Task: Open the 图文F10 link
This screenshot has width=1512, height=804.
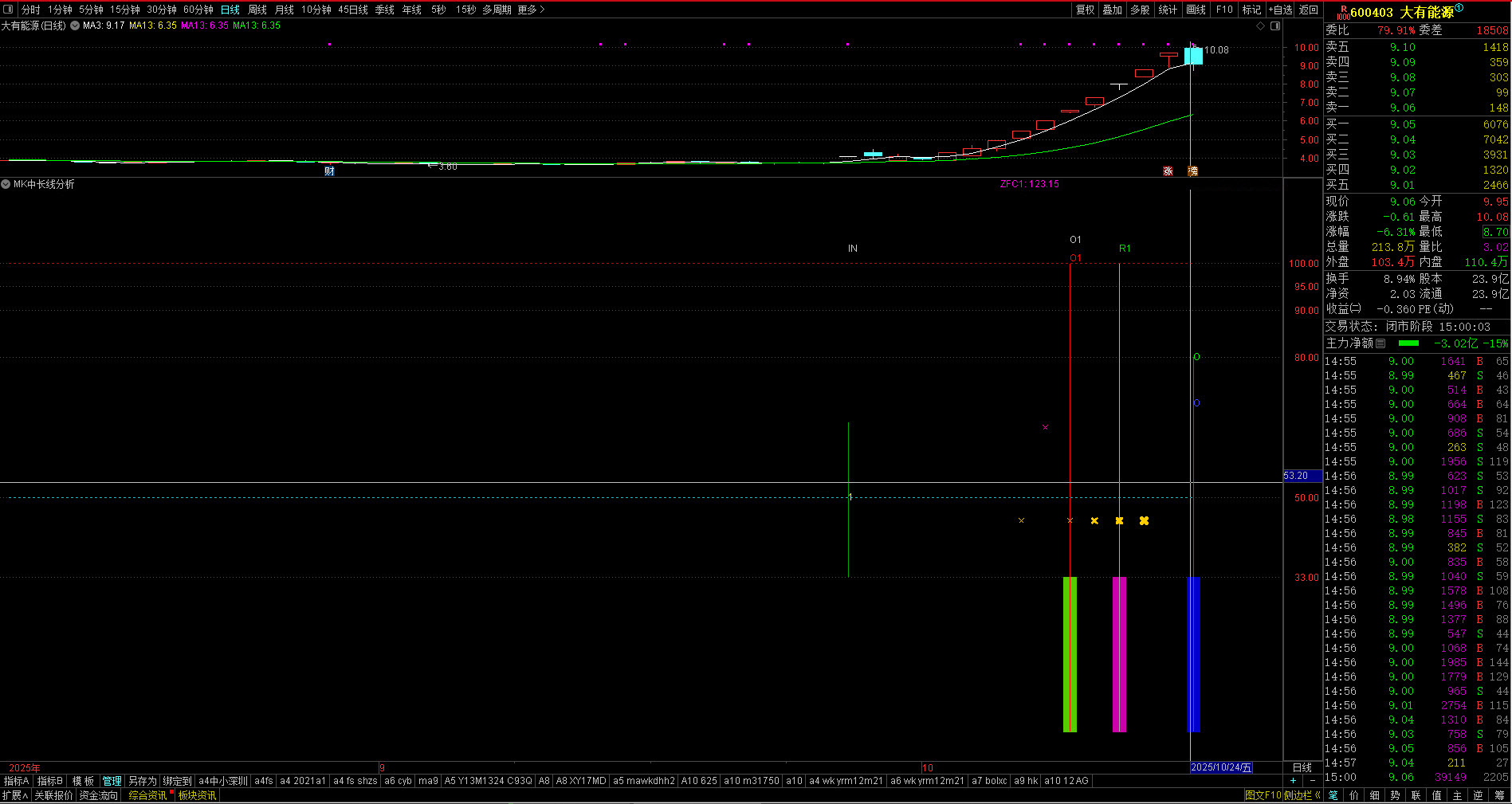Action: coord(1263,795)
